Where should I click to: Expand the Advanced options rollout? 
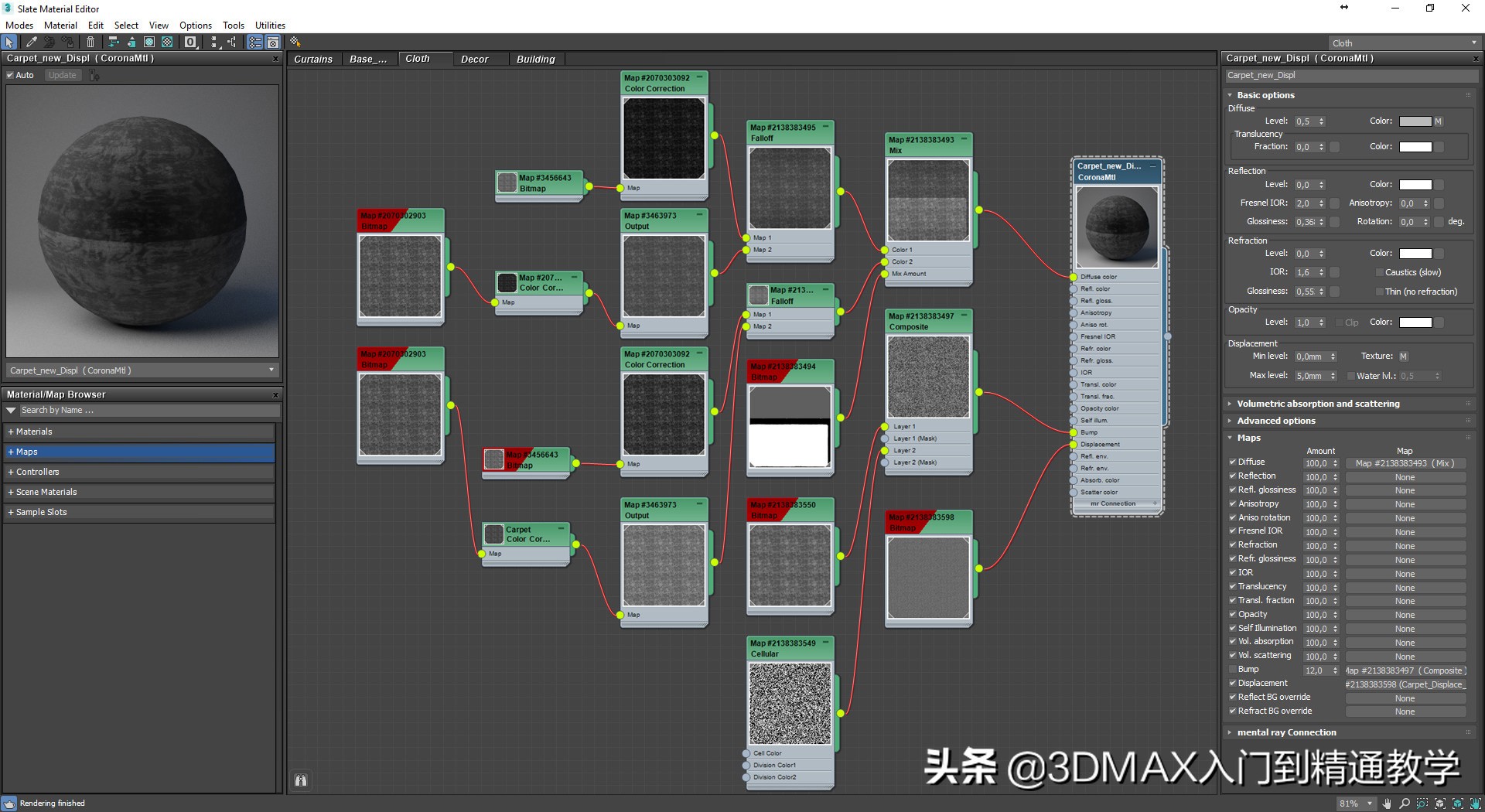point(1274,421)
